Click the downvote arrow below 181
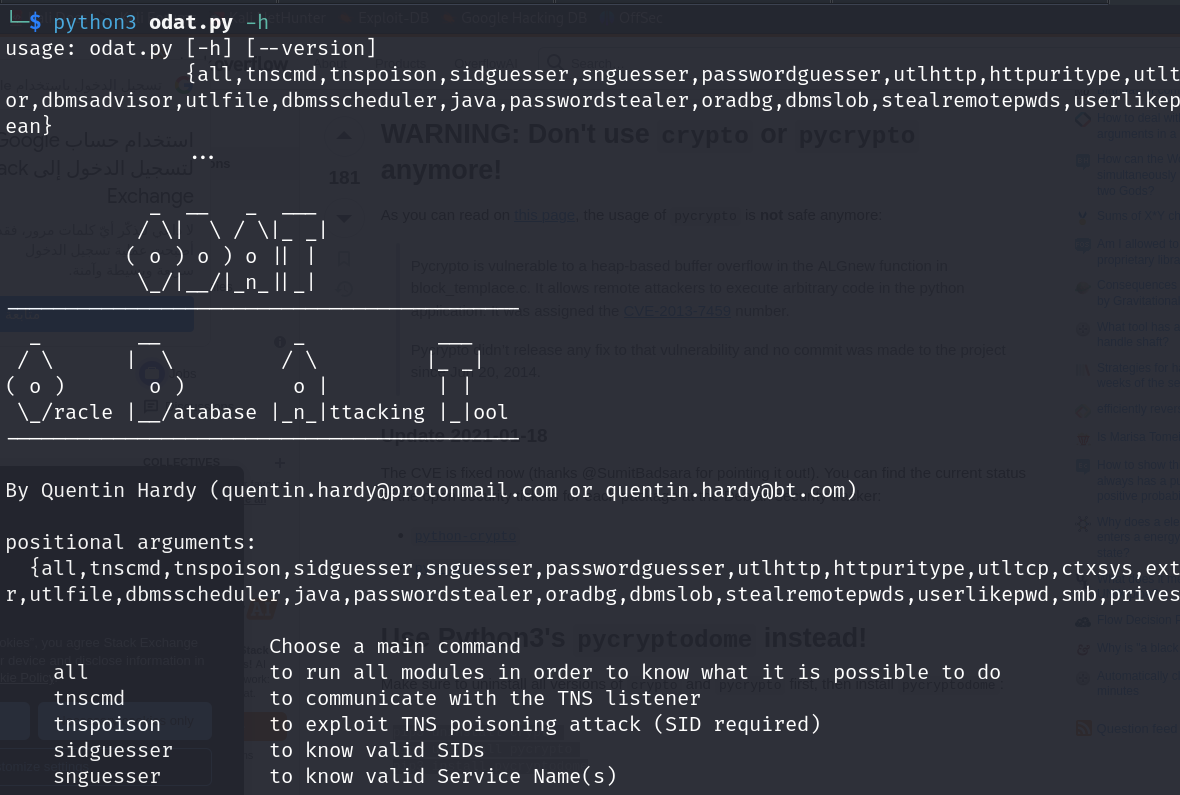 [343, 217]
